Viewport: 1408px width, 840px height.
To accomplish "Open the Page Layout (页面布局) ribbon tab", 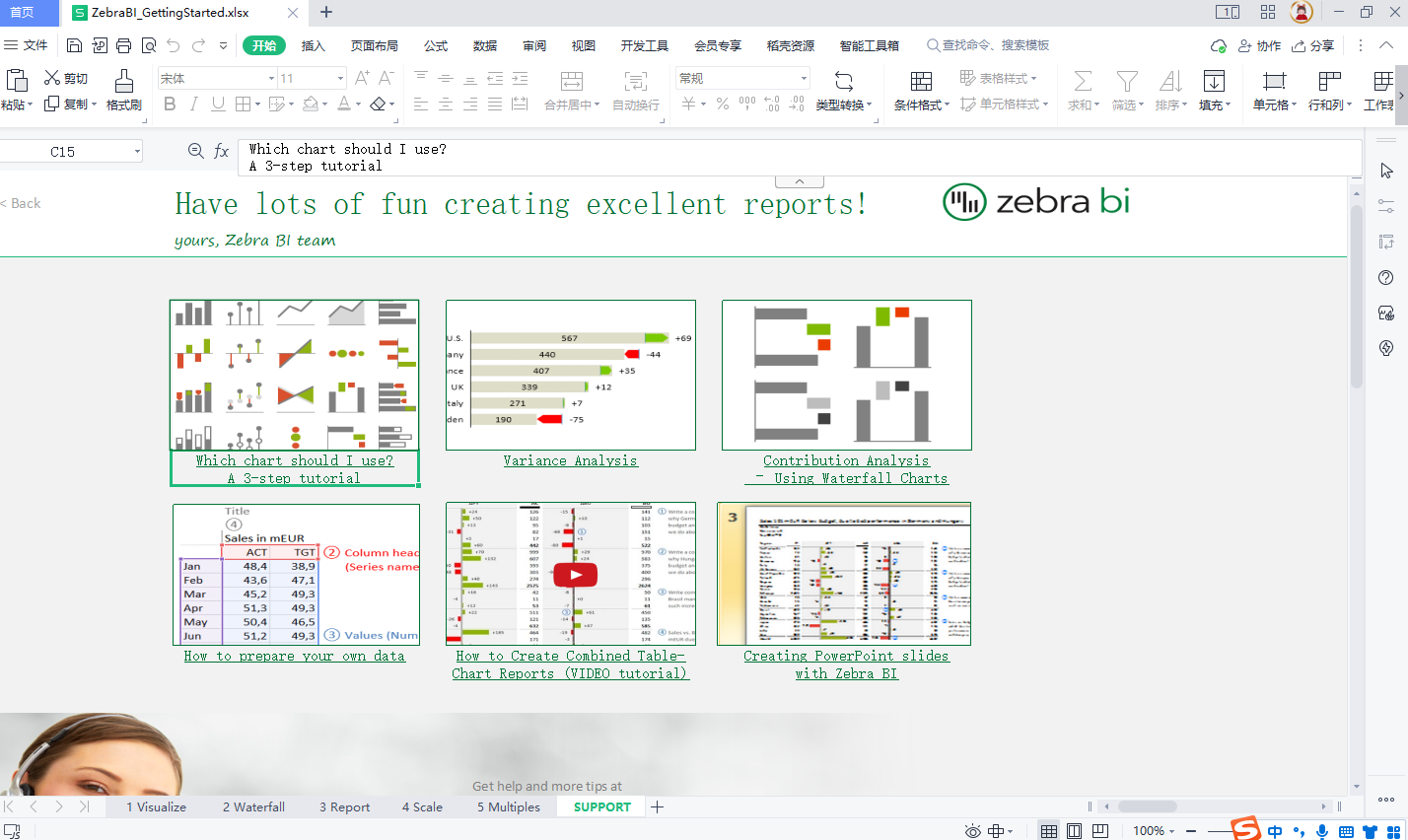I will [x=375, y=45].
